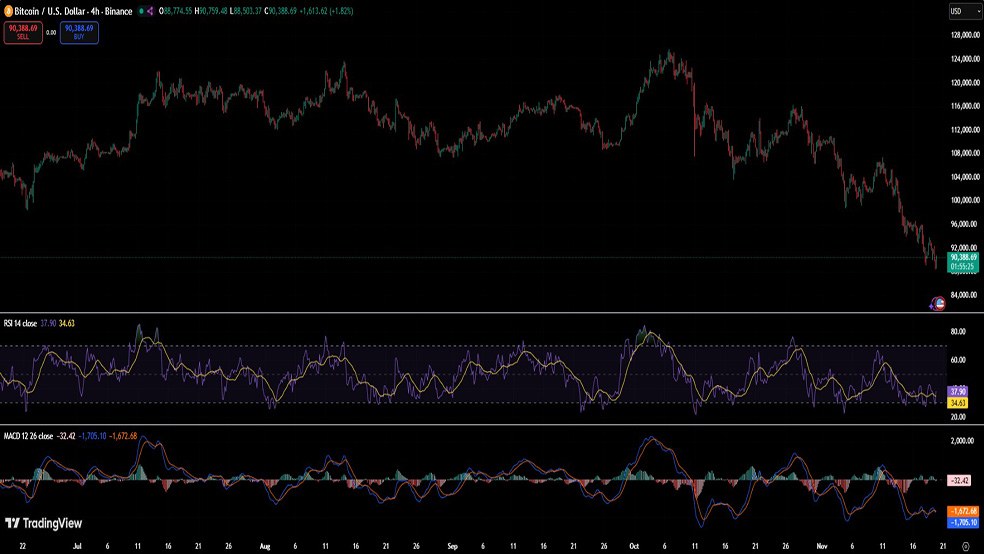
Task: Click the TradingView logo
Action: click(x=43, y=523)
